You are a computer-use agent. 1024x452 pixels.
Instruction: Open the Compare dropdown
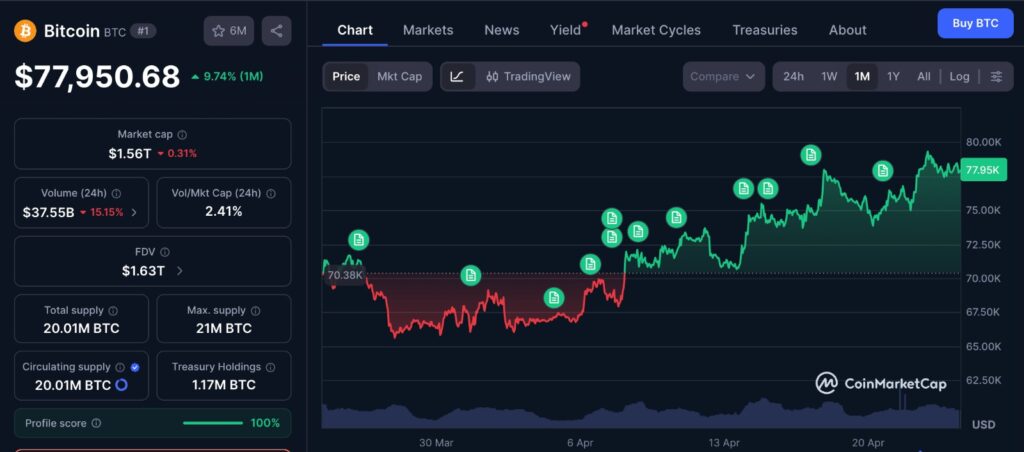tap(724, 76)
